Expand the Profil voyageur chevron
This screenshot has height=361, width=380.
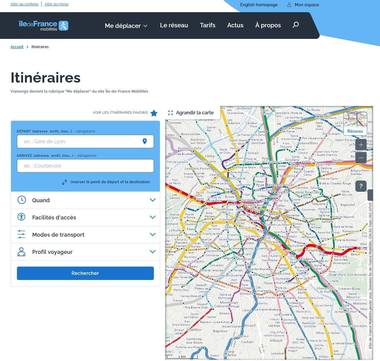tap(153, 252)
